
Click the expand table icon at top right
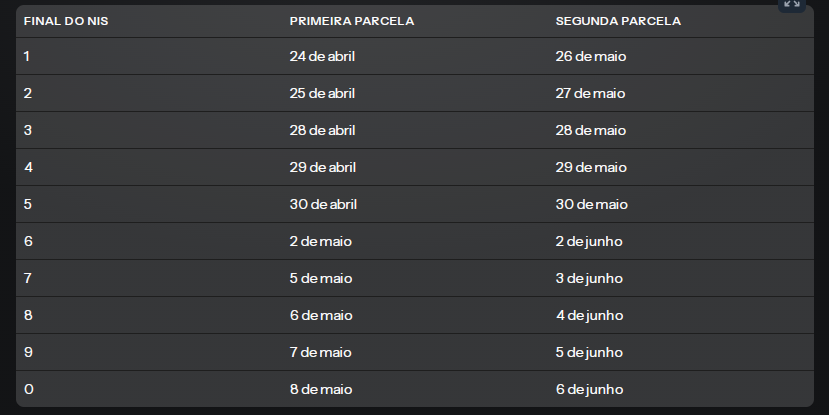791,4
